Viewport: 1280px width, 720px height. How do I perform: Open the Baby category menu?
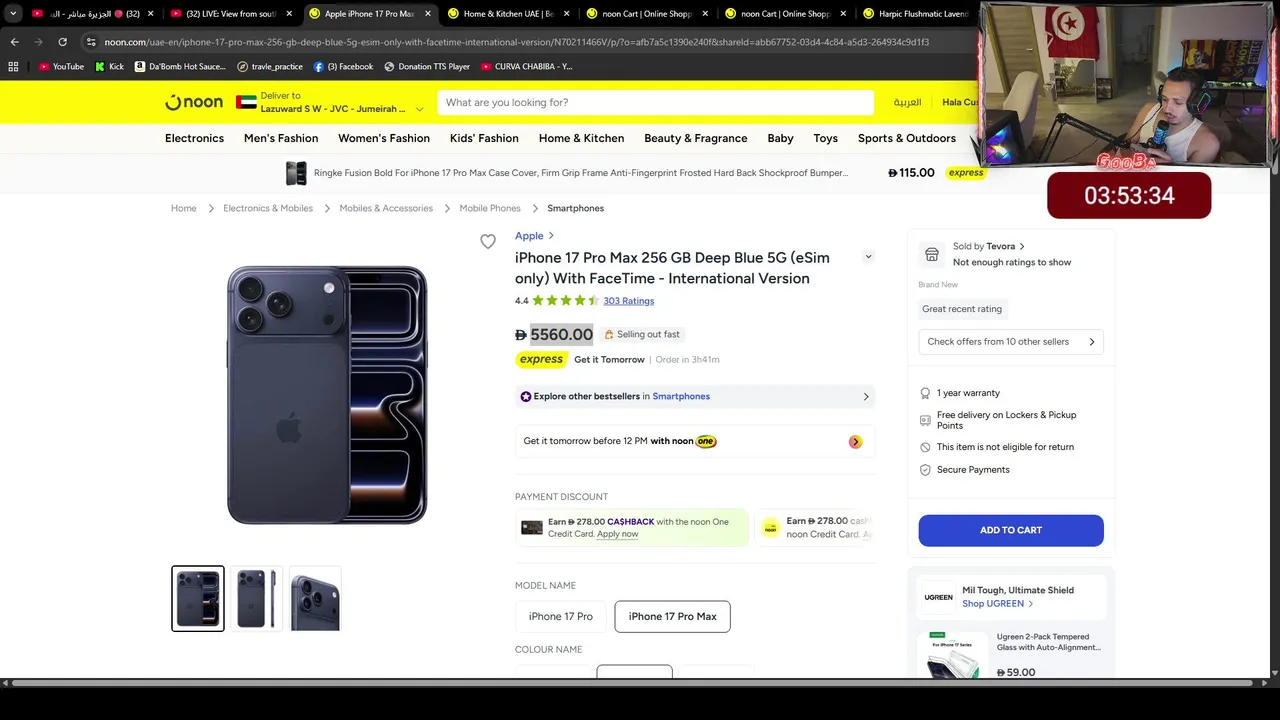780,138
